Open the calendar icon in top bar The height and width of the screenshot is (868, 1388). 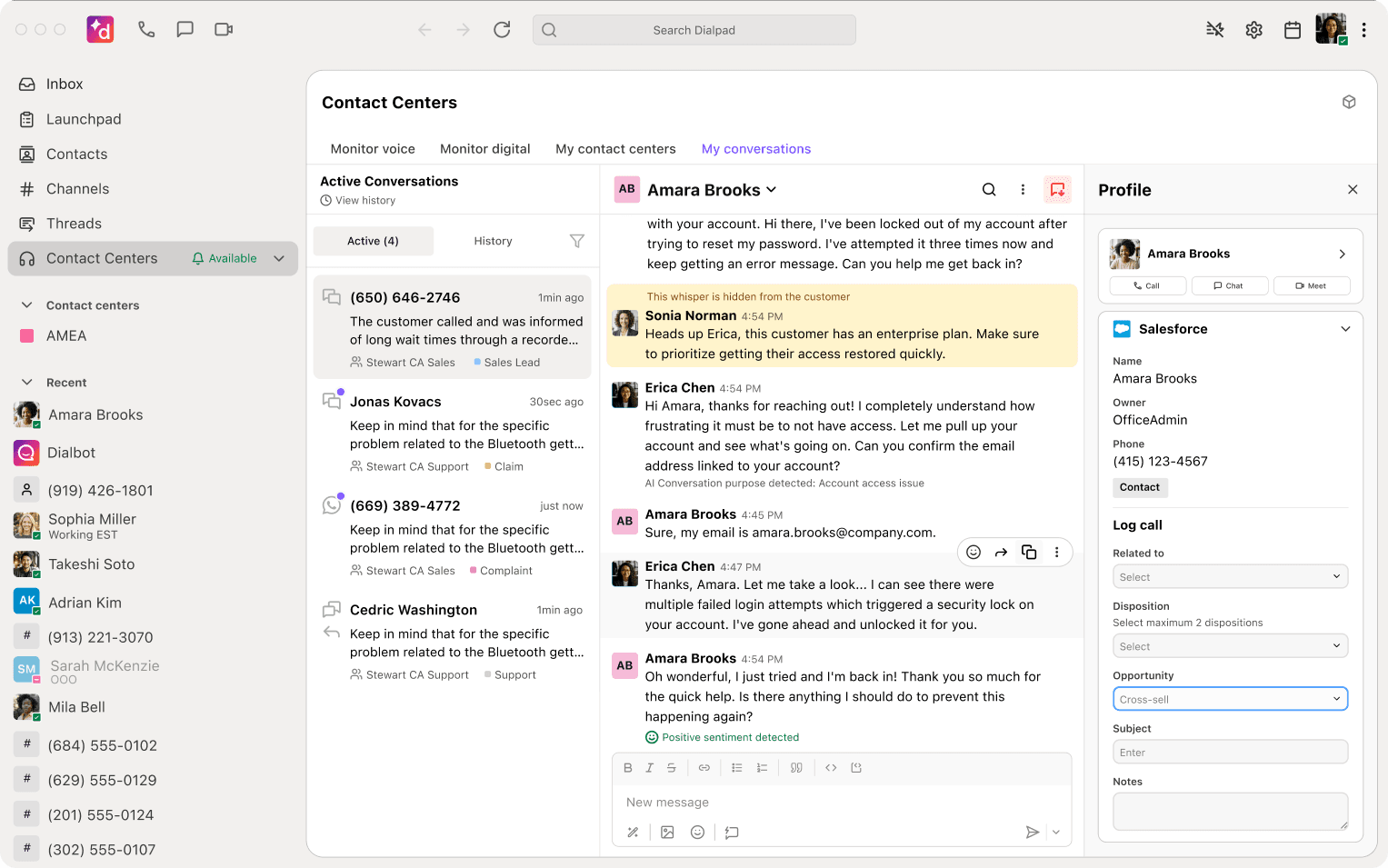tap(1292, 30)
